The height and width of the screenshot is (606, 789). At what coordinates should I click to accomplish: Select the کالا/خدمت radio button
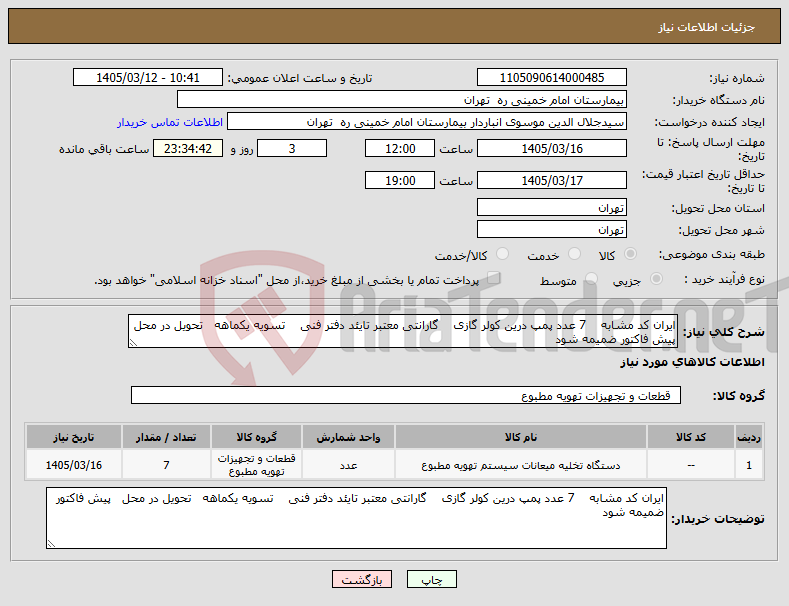click(502, 254)
